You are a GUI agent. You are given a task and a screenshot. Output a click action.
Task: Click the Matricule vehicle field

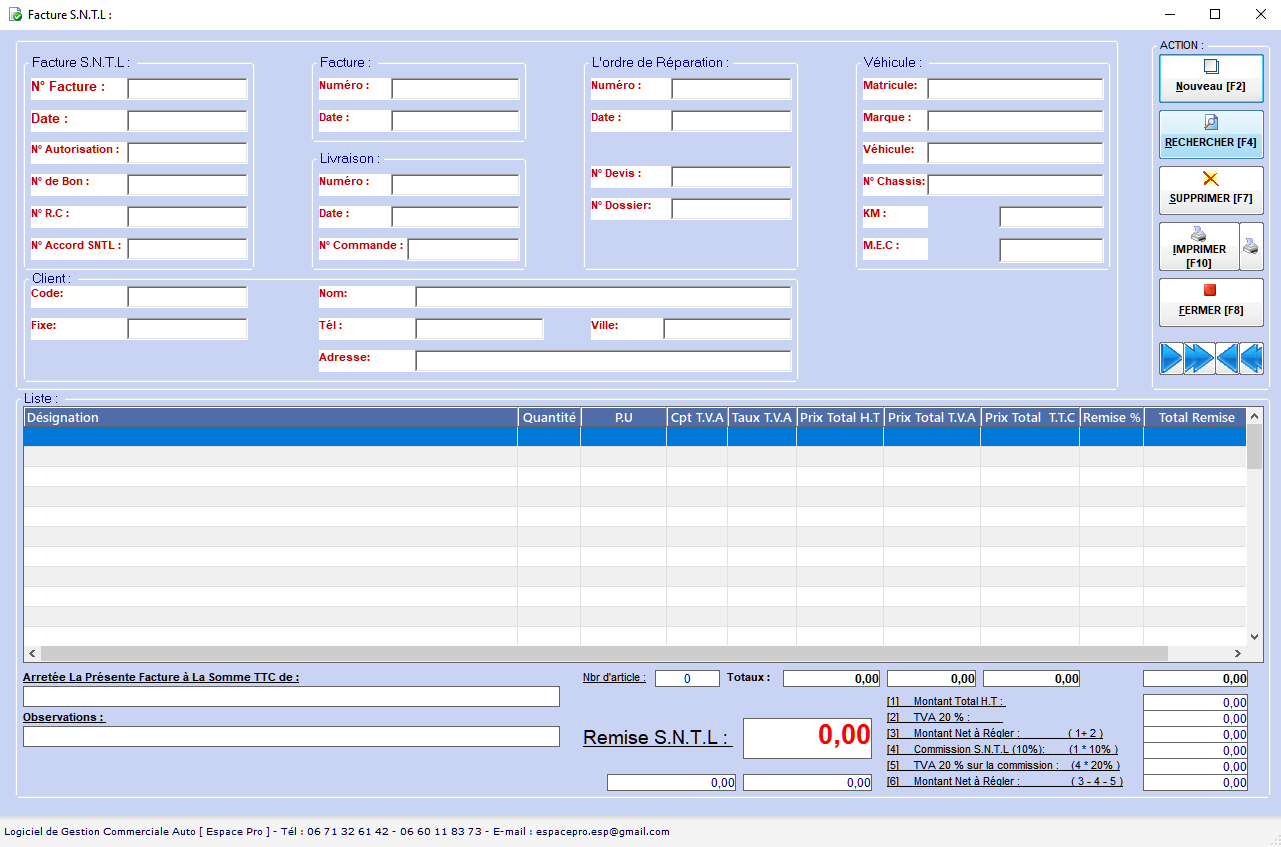click(x=1015, y=89)
